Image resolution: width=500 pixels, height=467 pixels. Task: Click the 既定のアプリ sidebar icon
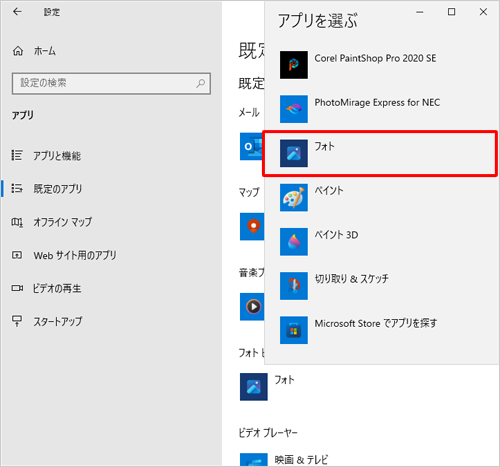17,188
